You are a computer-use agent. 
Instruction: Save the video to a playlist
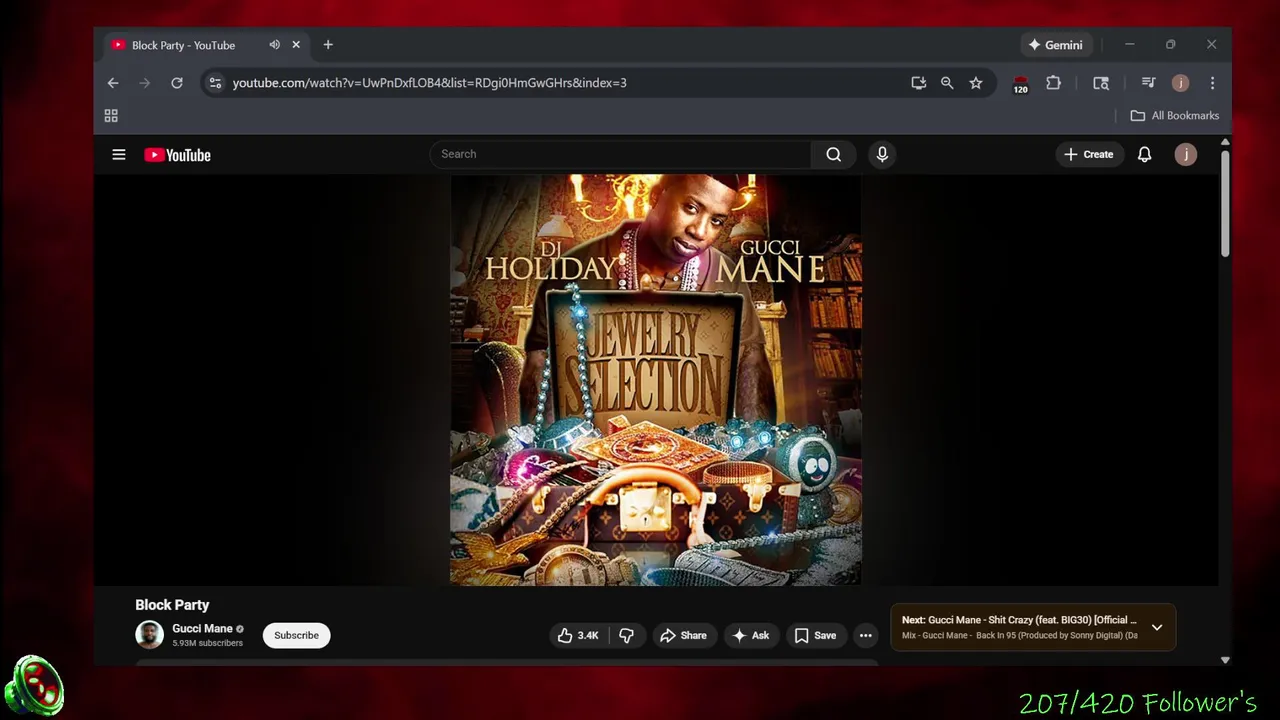click(x=815, y=635)
